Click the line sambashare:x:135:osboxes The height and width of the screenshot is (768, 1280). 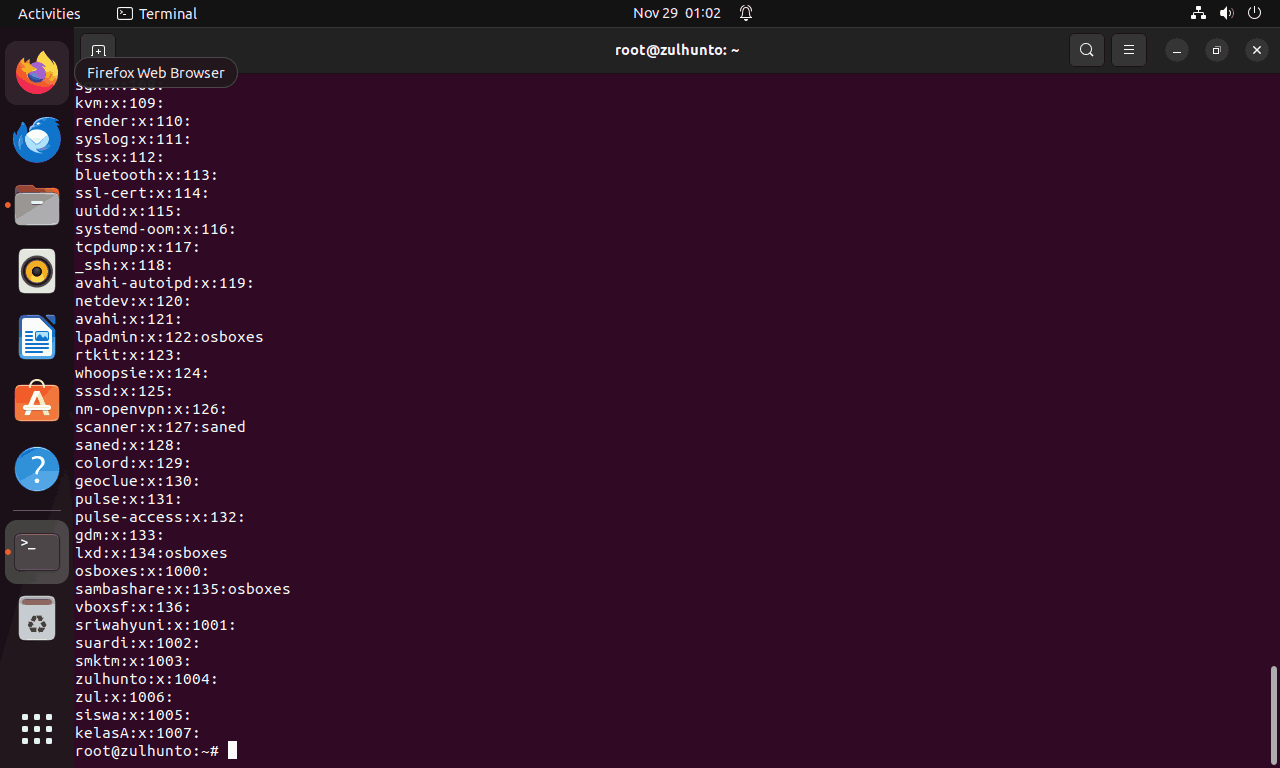[x=183, y=589]
